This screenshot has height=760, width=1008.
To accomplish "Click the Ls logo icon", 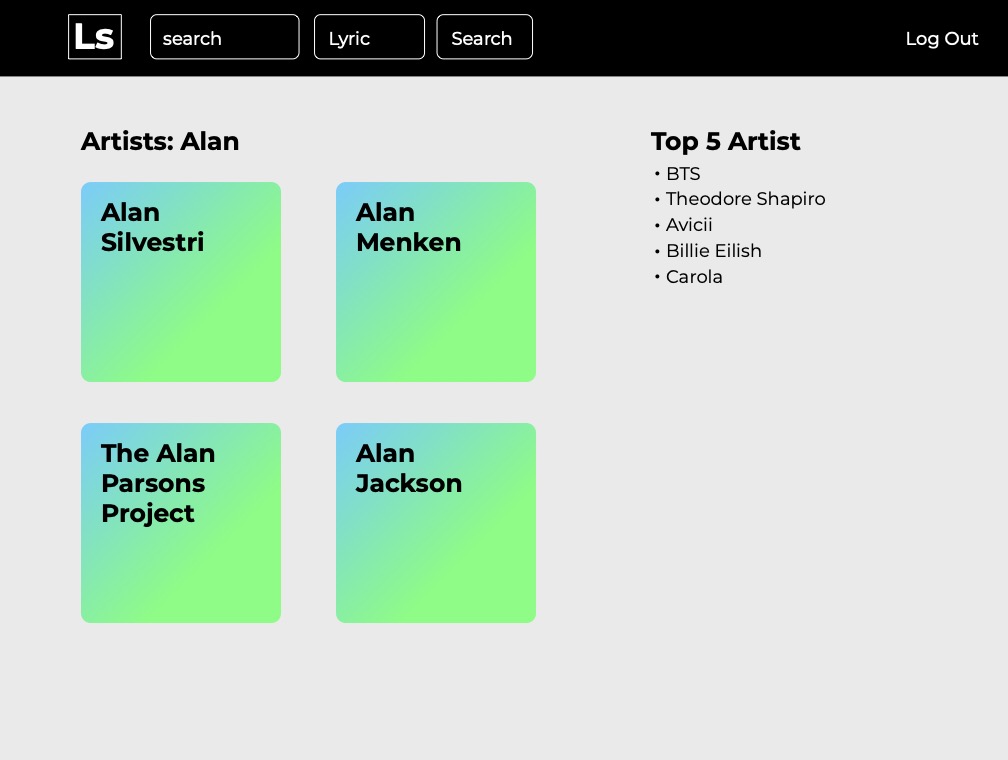I will tap(94, 37).
